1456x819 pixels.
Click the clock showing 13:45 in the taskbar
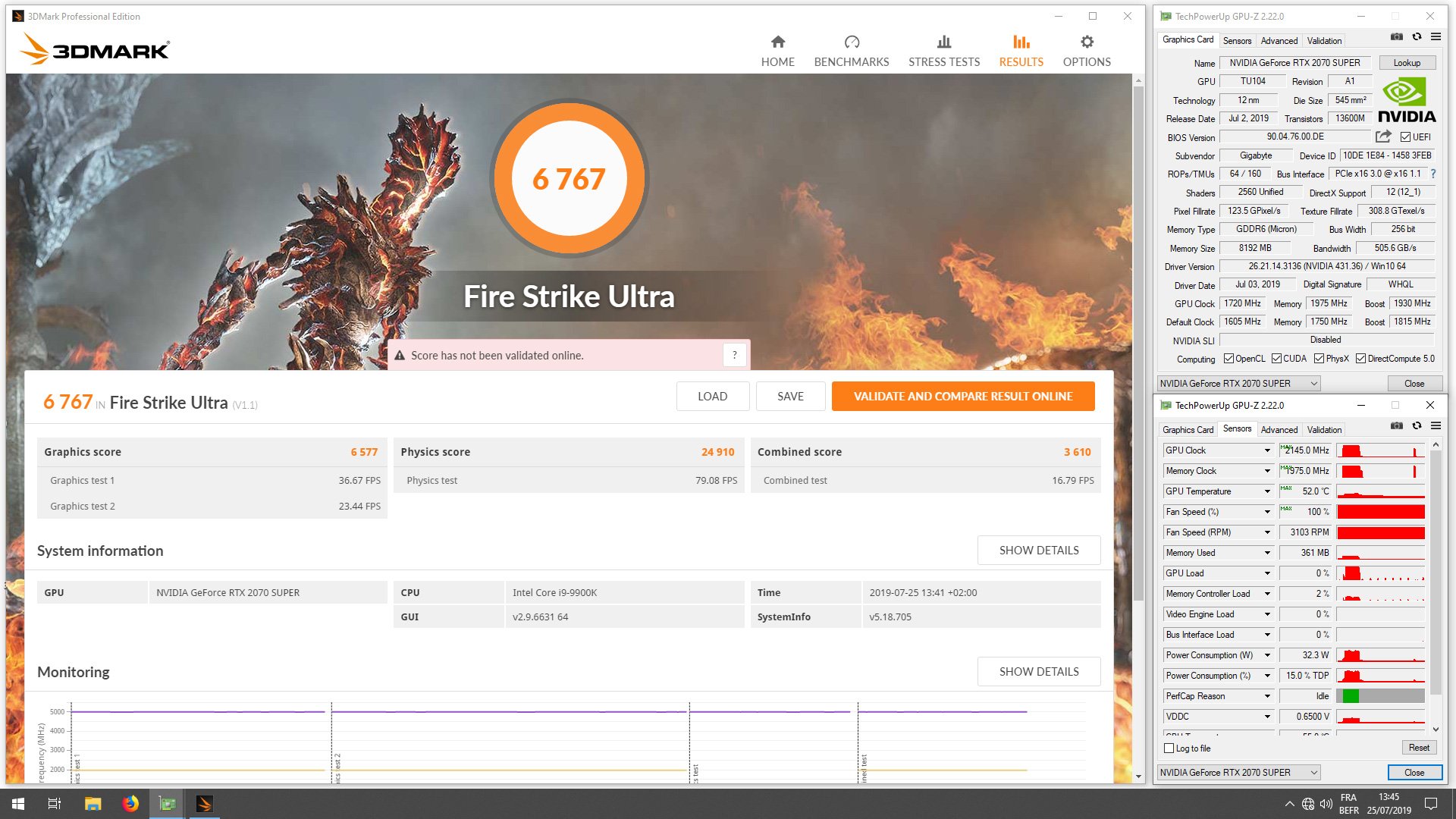coord(1389,797)
